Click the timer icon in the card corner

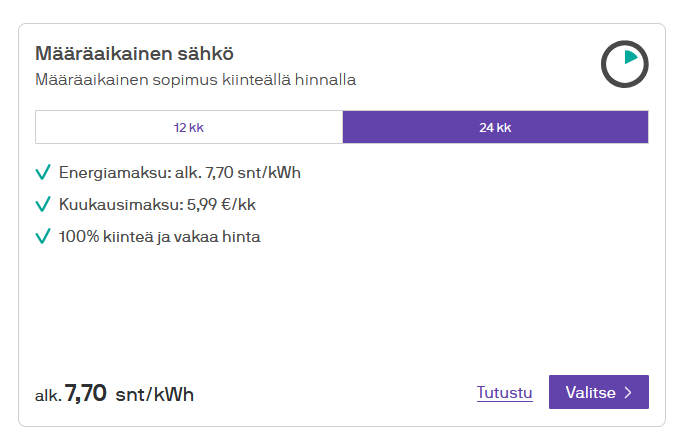click(624, 65)
